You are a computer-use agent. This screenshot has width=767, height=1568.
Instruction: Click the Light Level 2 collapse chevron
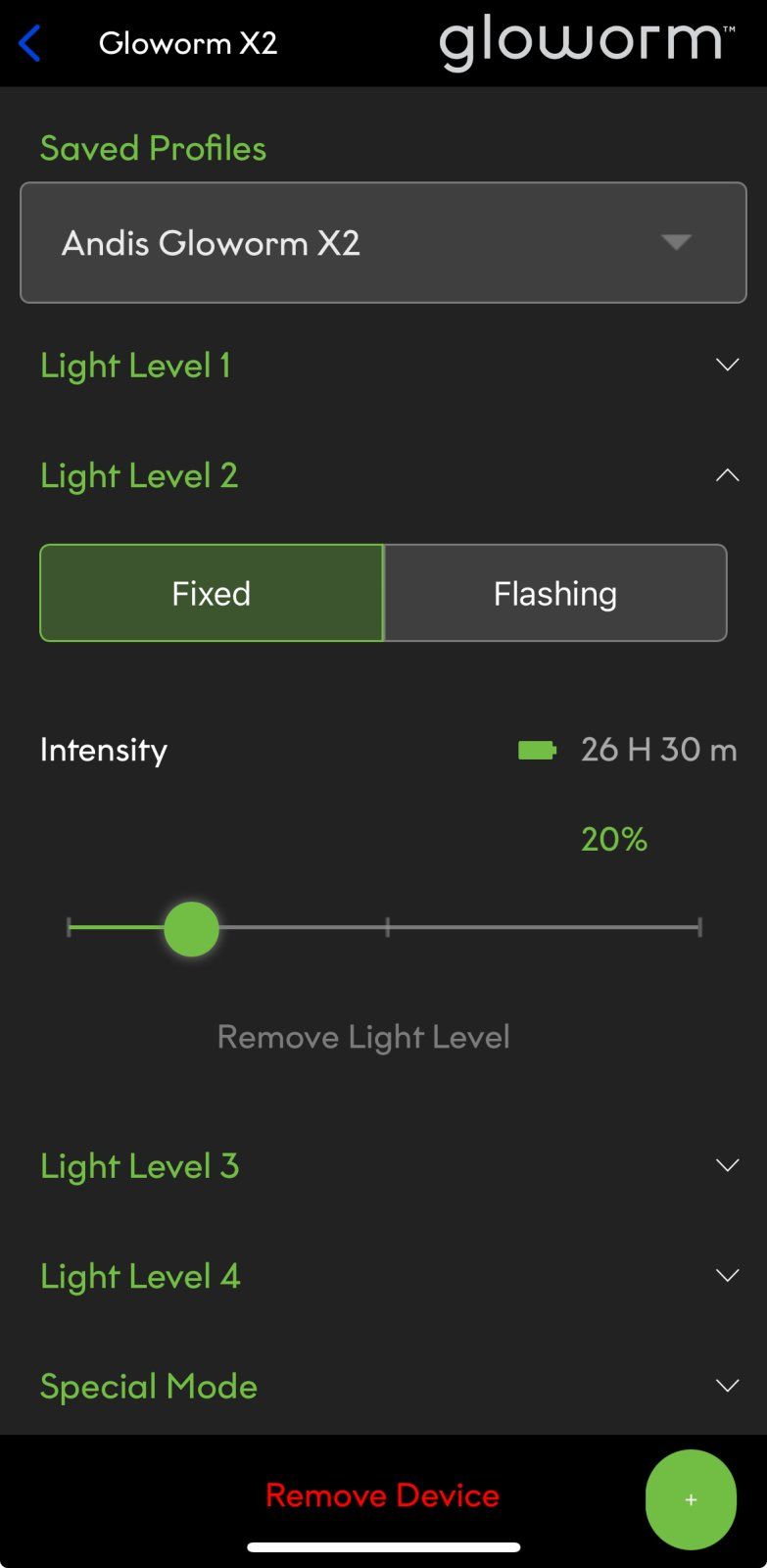pos(727,475)
